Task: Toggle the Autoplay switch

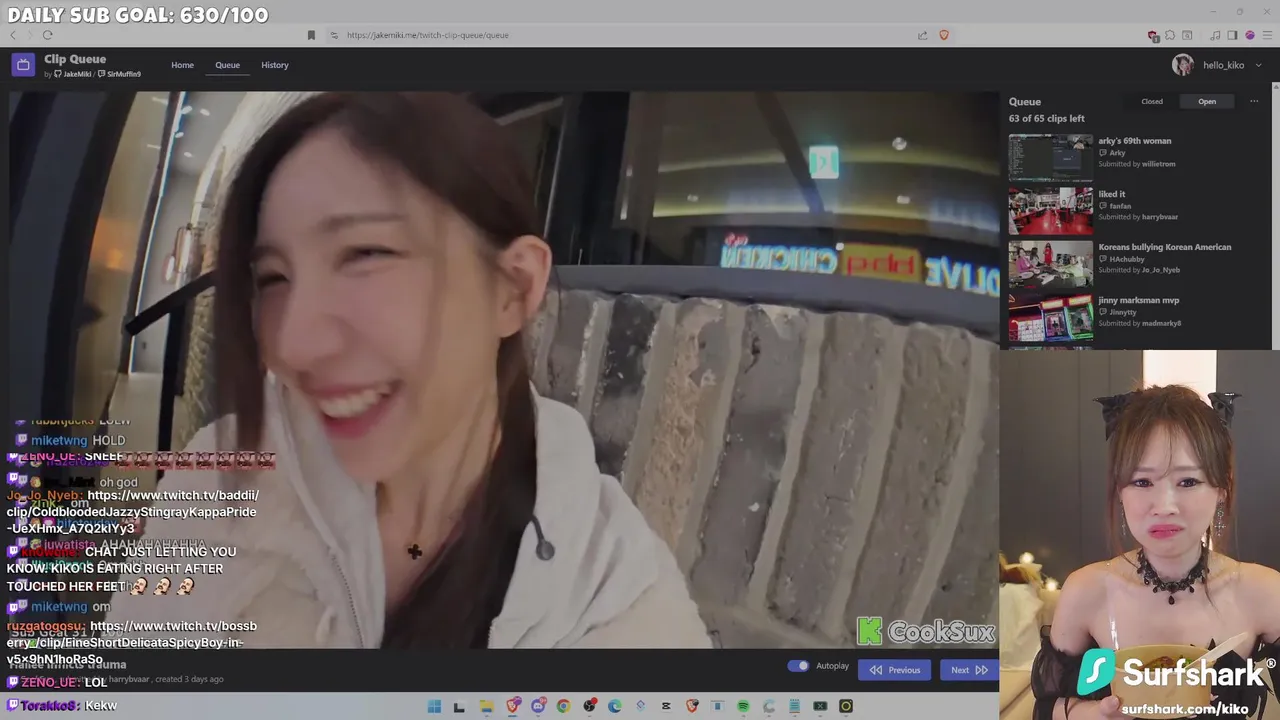Action: (798, 666)
